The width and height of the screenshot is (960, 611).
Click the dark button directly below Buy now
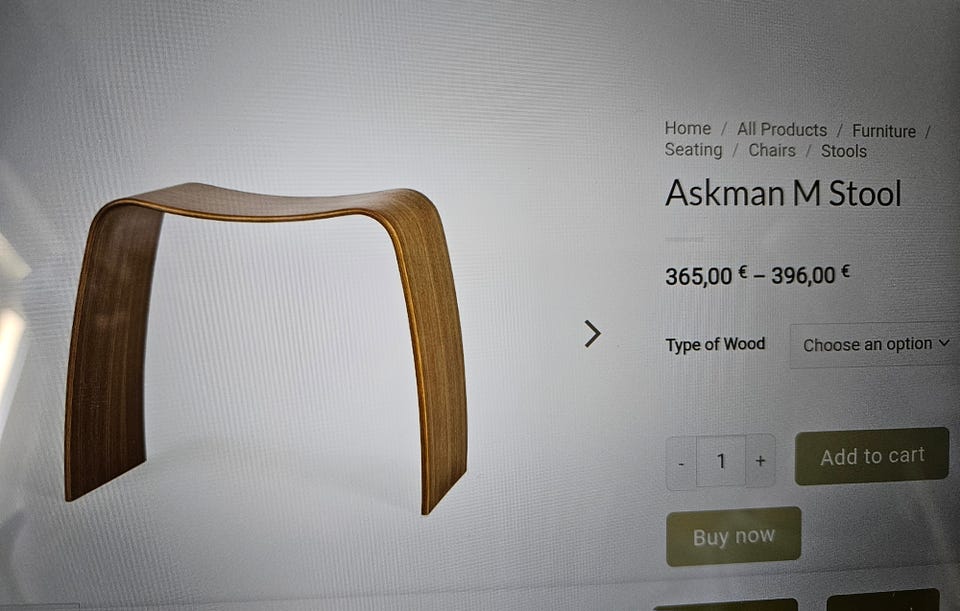(x=726, y=605)
